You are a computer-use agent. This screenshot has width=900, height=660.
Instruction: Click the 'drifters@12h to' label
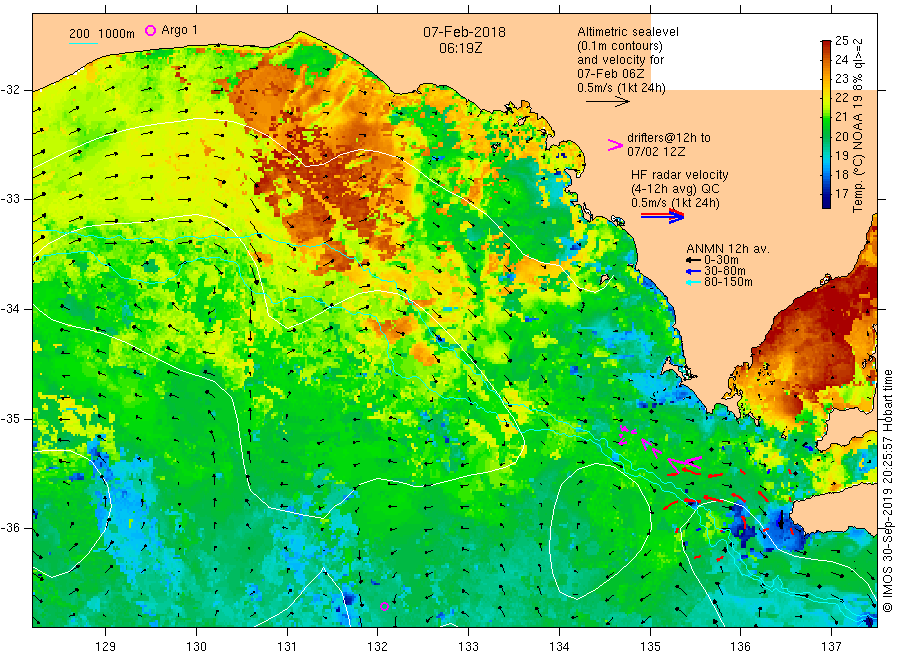pyautogui.click(x=669, y=138)
